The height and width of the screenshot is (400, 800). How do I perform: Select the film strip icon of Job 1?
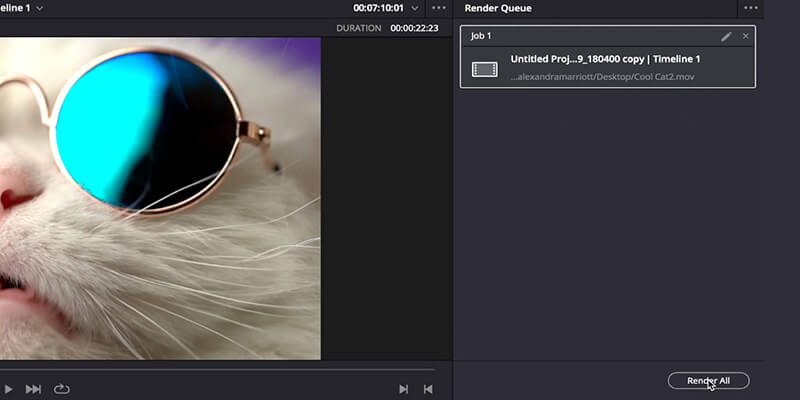point(485,69)
